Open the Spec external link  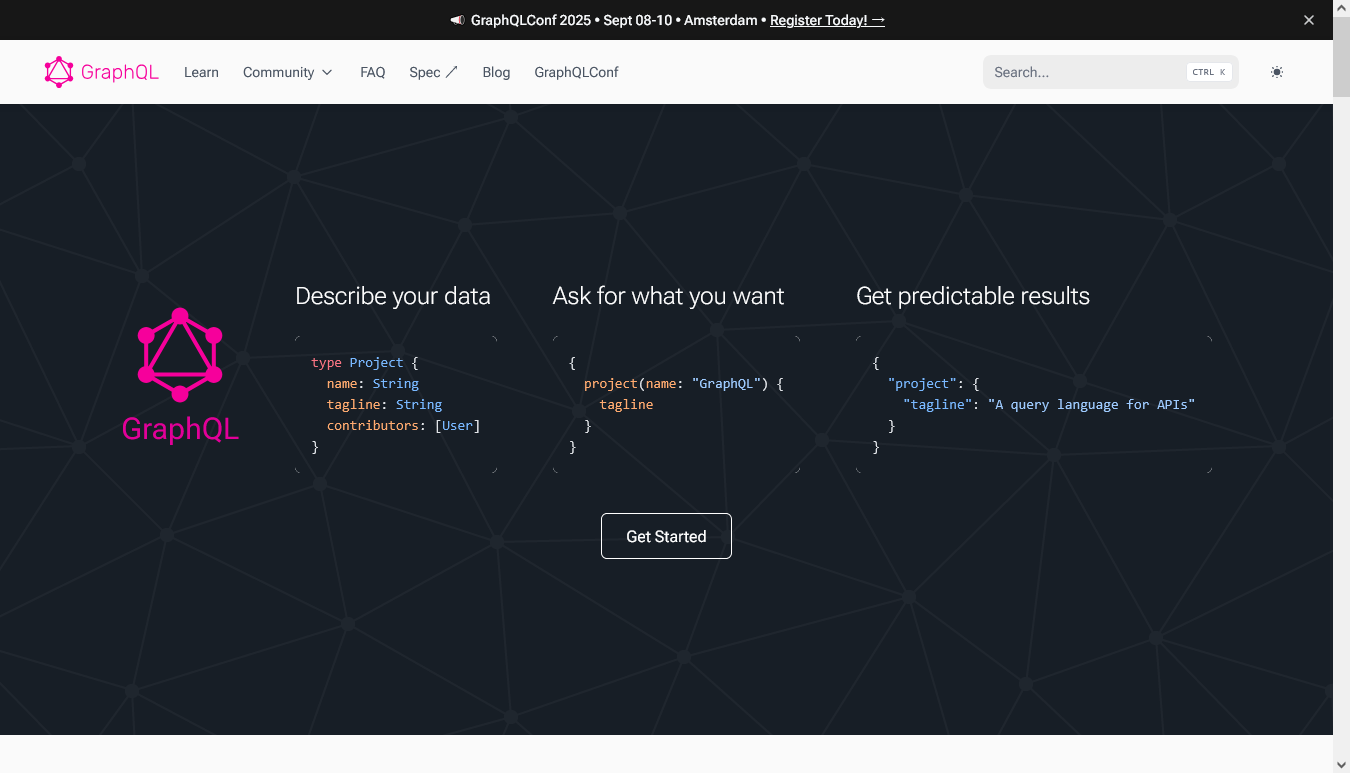point(433,72)
